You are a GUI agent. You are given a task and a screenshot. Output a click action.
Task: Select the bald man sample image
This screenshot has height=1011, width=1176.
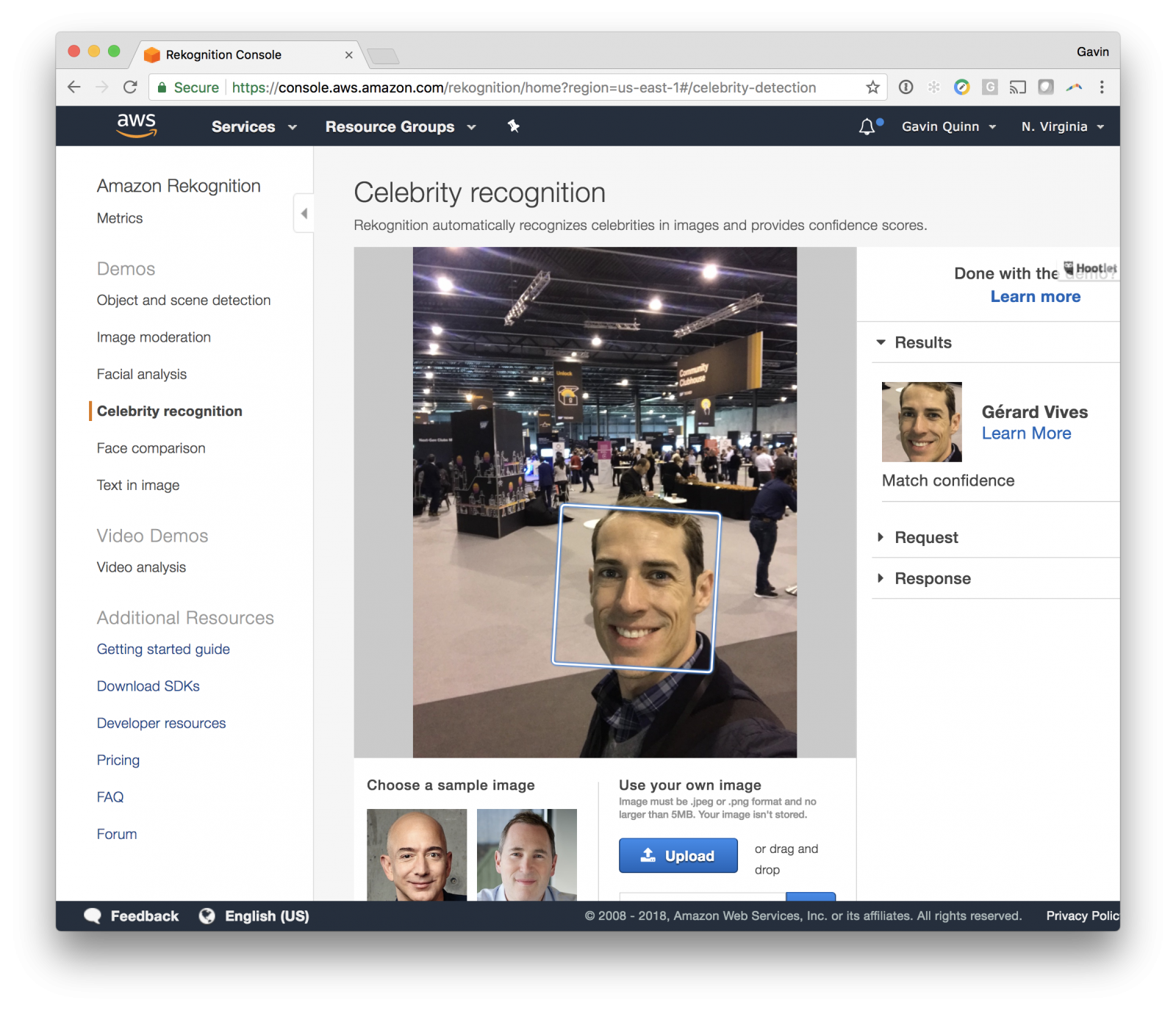[417, 855]
